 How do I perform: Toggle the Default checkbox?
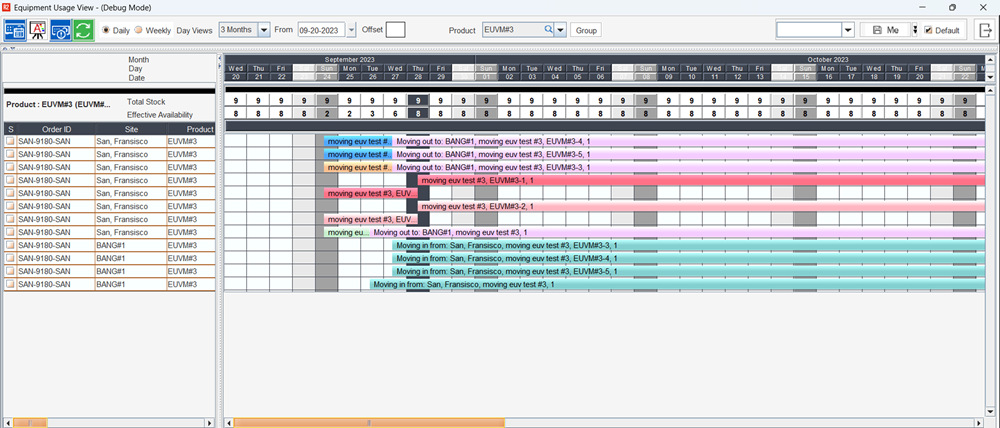[x=928, y=30]
